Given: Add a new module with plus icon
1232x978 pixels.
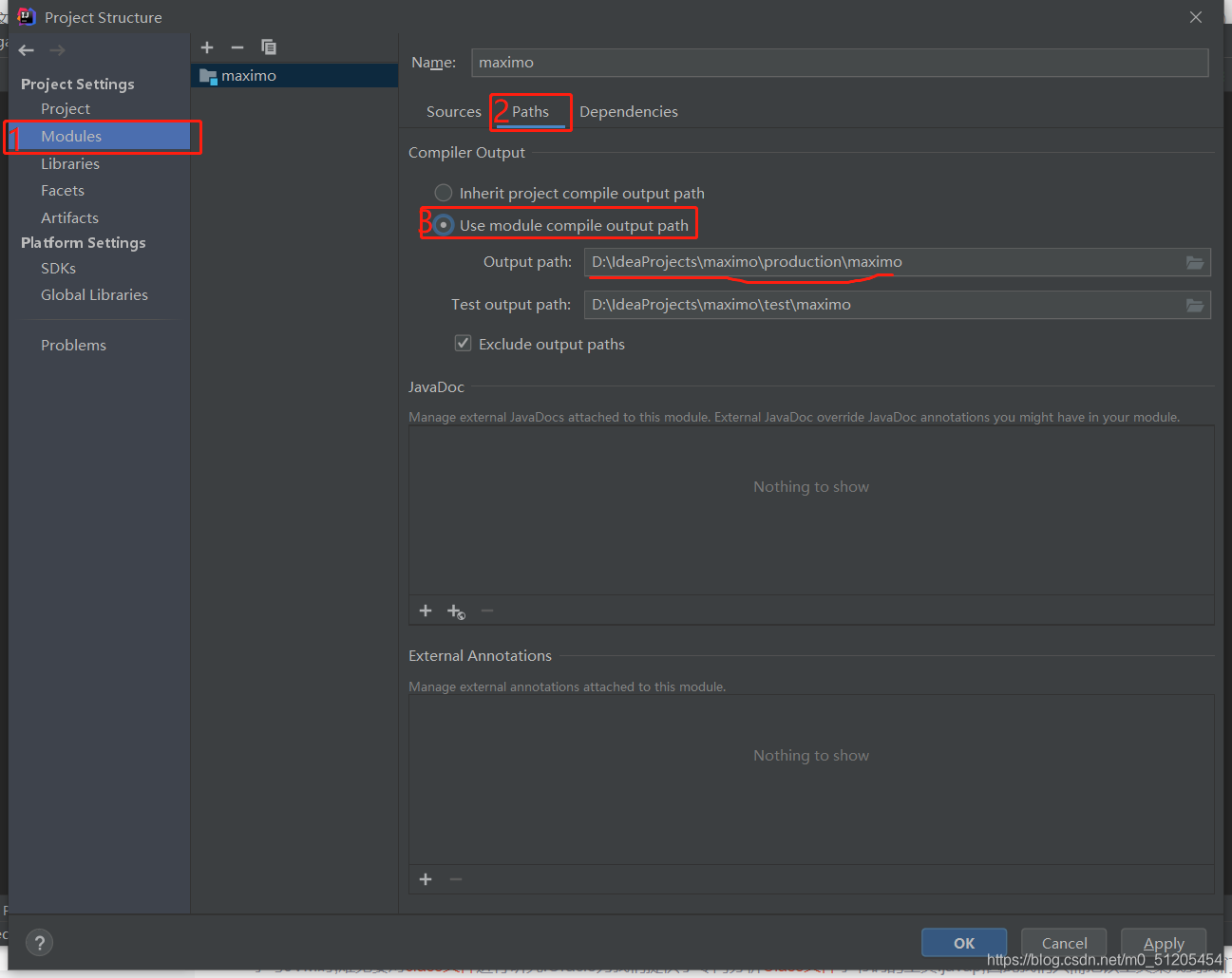Looking at the screenshot, I should [x=207, y=47].
